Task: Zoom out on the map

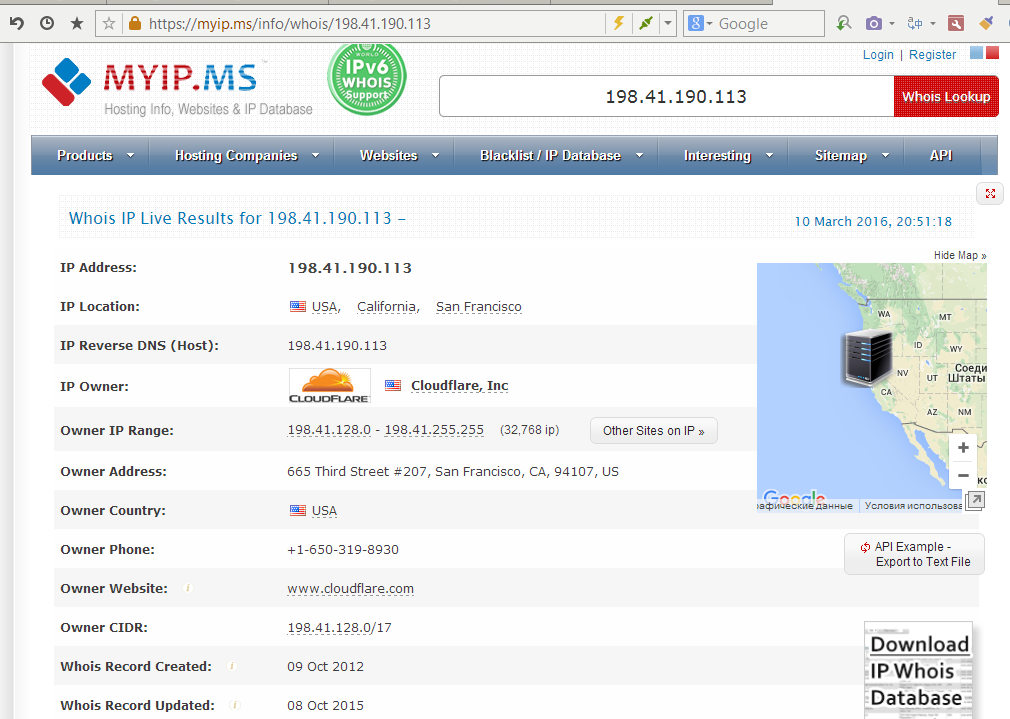Action: click(963, 476)
